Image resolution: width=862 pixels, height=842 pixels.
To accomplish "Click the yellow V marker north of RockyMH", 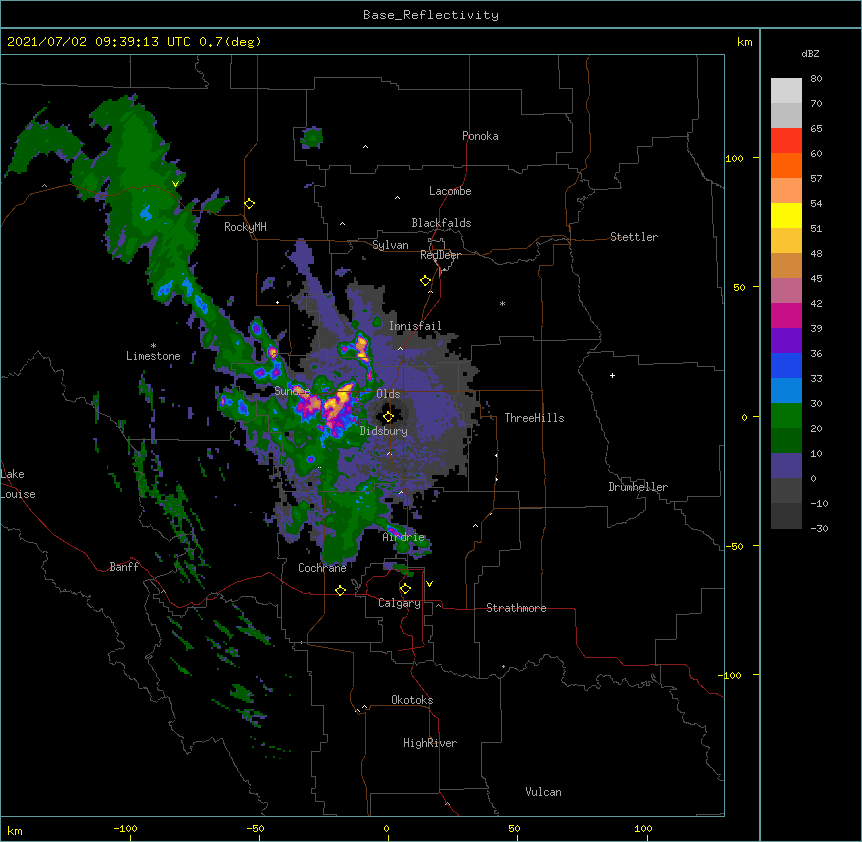I will pyautogui.click(x=175, y=184).
